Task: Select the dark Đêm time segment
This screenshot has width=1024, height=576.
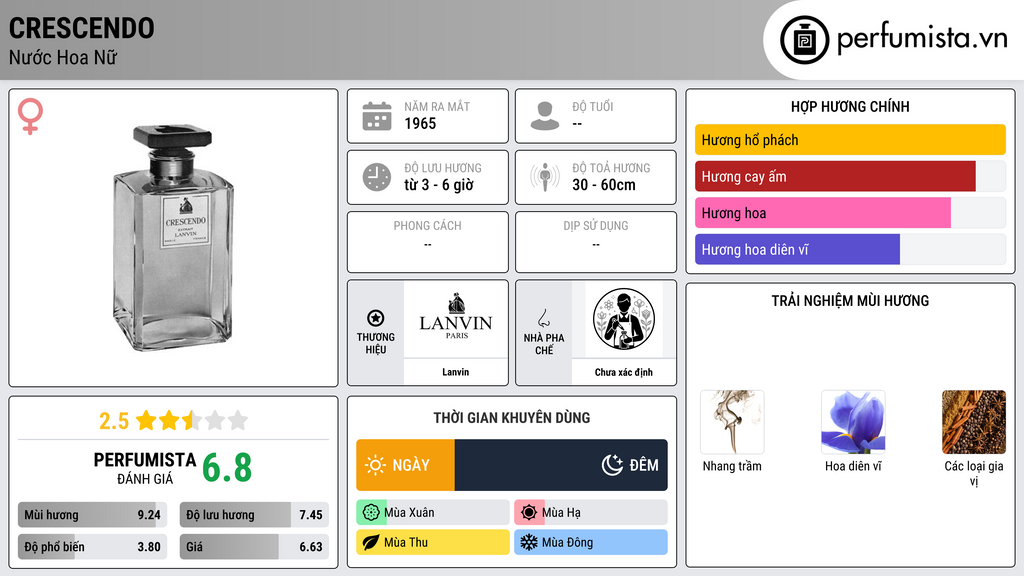Action: pyautogui.click(x=561, y=465)
